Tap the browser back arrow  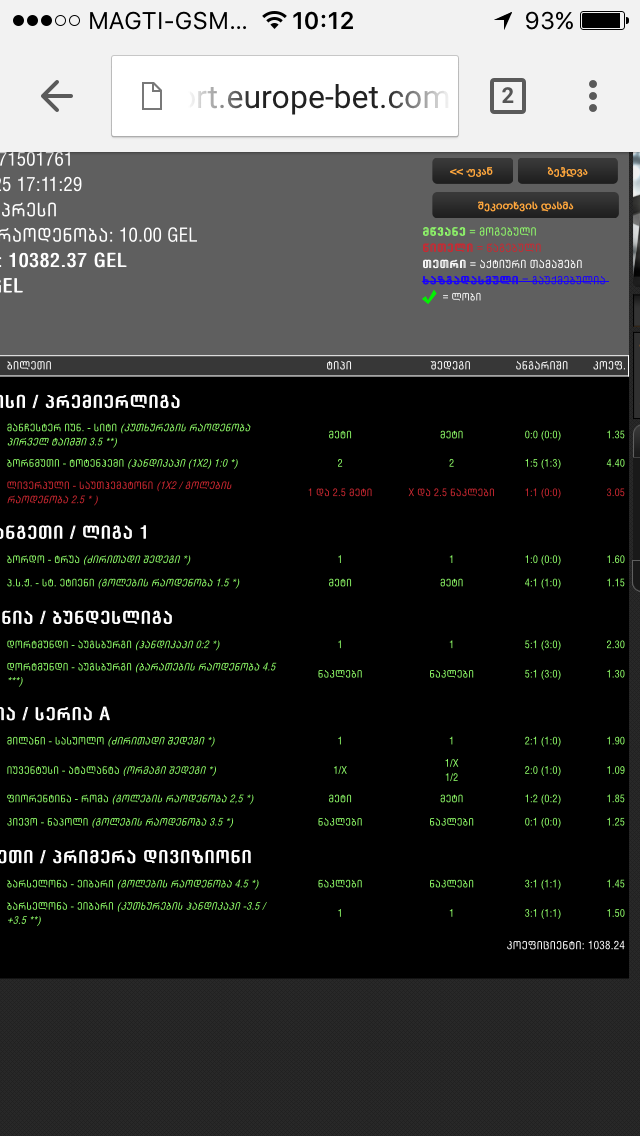(x=57, y=96)
